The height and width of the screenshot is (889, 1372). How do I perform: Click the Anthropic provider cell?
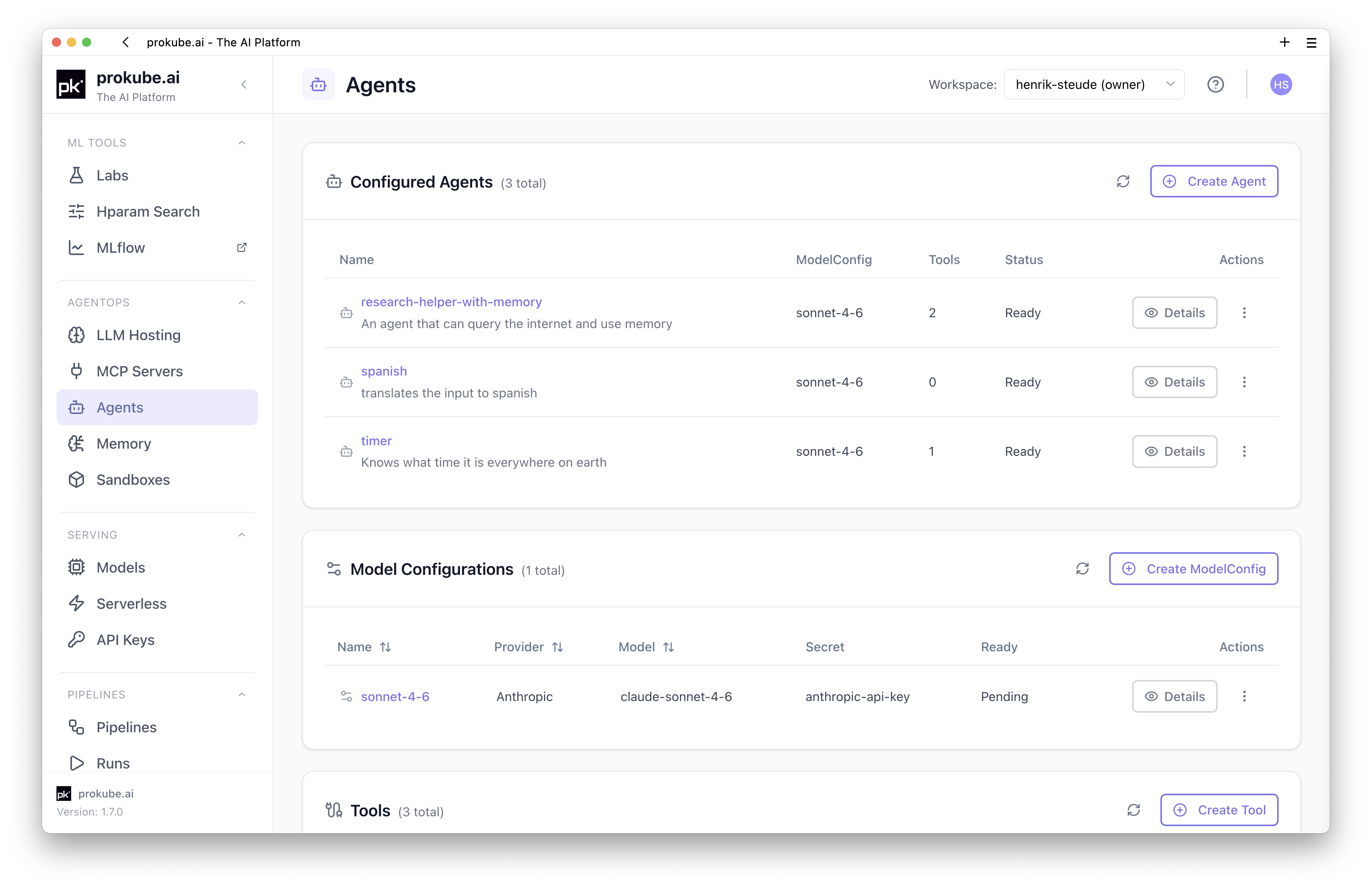click(524, 696)
